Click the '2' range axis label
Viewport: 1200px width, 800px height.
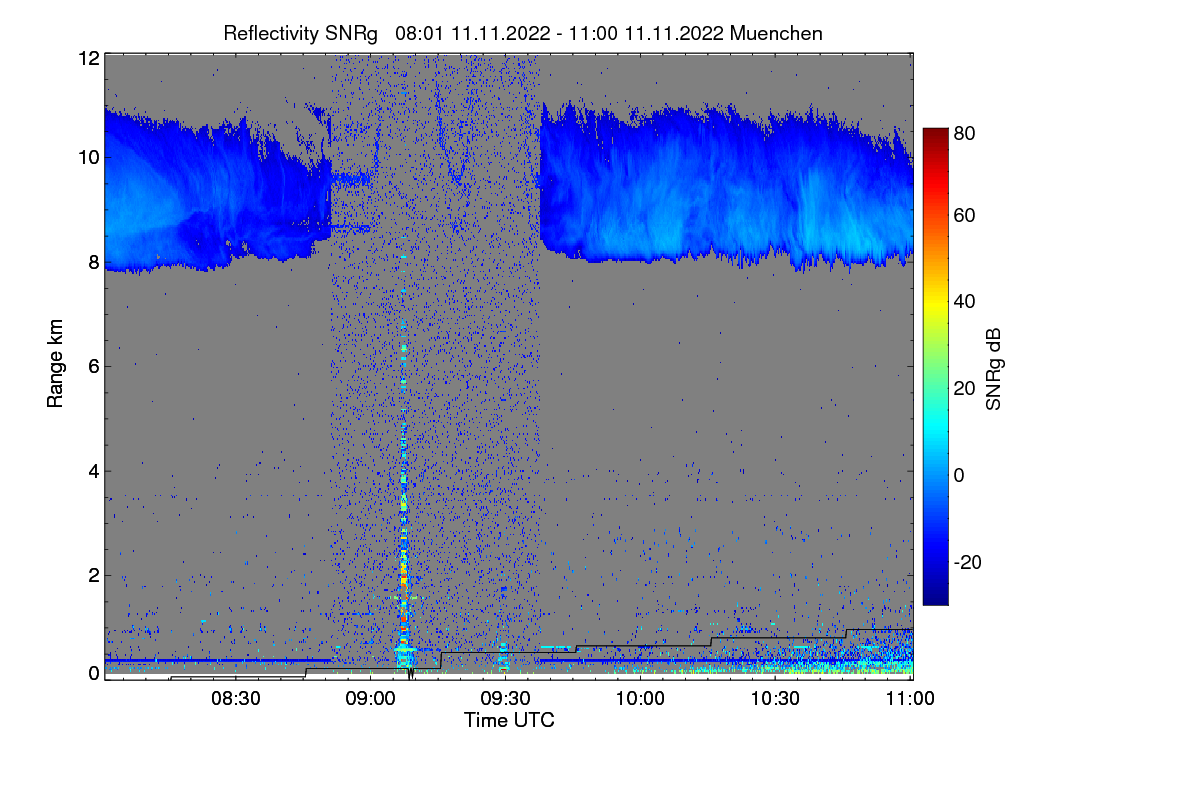tap(94, 574)
